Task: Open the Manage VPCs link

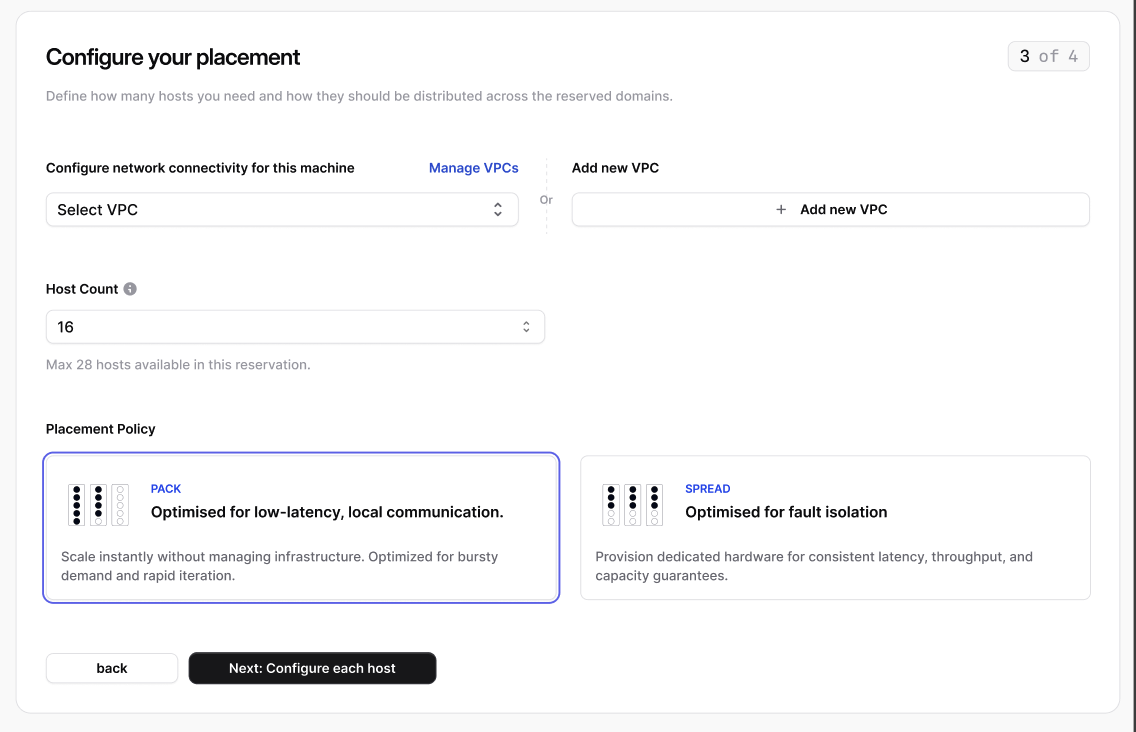Action: click(x=474, y=167)
